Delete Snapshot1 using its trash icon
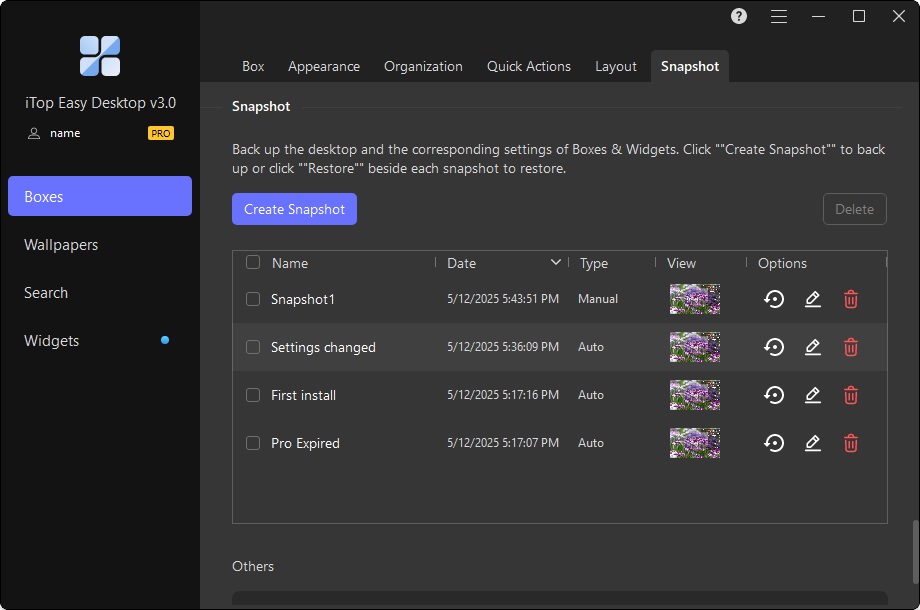 (x=851, y=299)
